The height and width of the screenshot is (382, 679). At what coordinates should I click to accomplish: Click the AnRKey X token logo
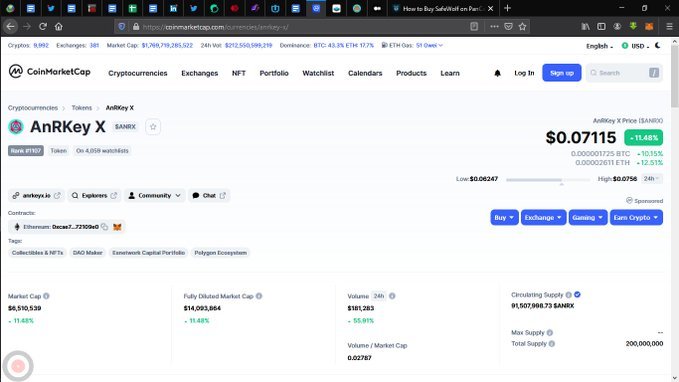tap(16, 127)
